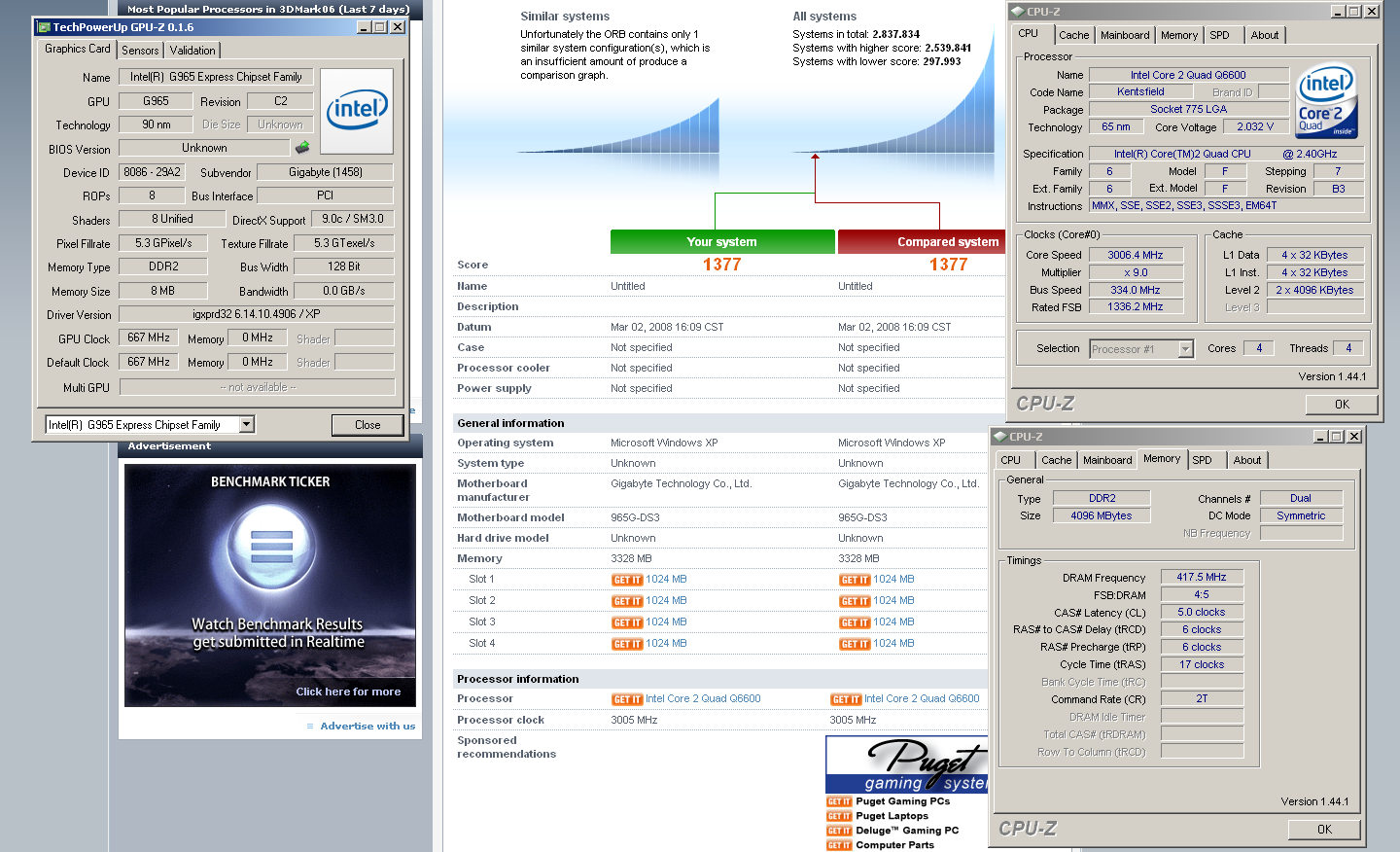
Task: Open Processor #1 selection dropdown in CPU-Z
Action: (x=1185, y=349)
